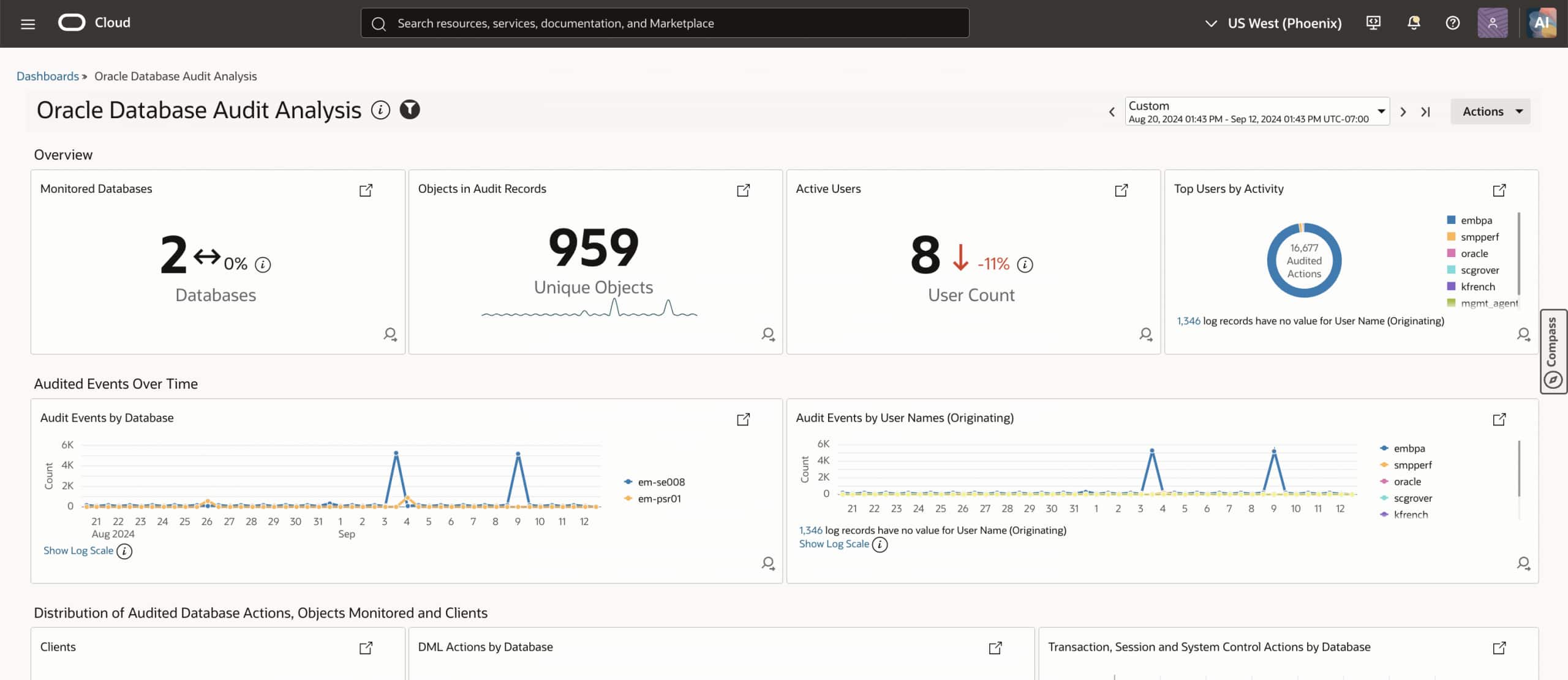Open Objects in Audit Records log explorer icon
Viewport: 1568px width, 680px height.
click(x=768, y=334)
